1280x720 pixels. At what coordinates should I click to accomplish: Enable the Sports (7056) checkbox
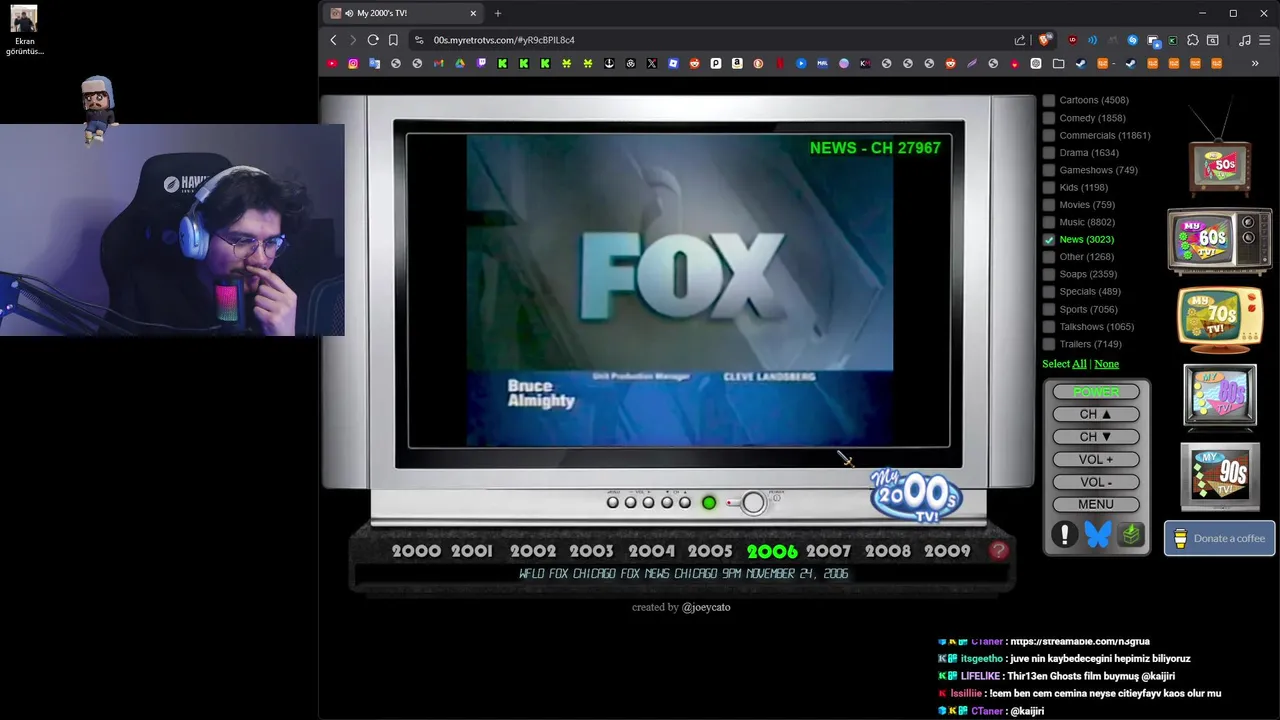click(1049, 309)
